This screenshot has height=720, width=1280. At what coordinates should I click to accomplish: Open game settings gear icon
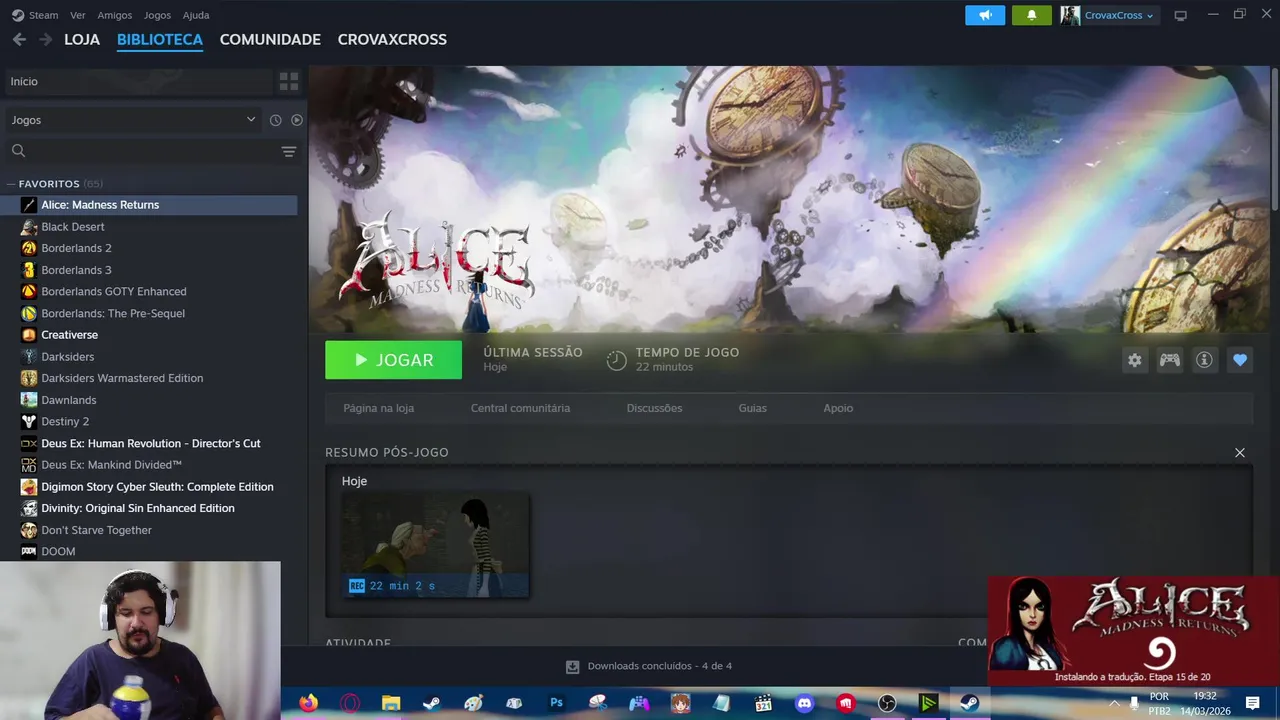click(1134, 360)
